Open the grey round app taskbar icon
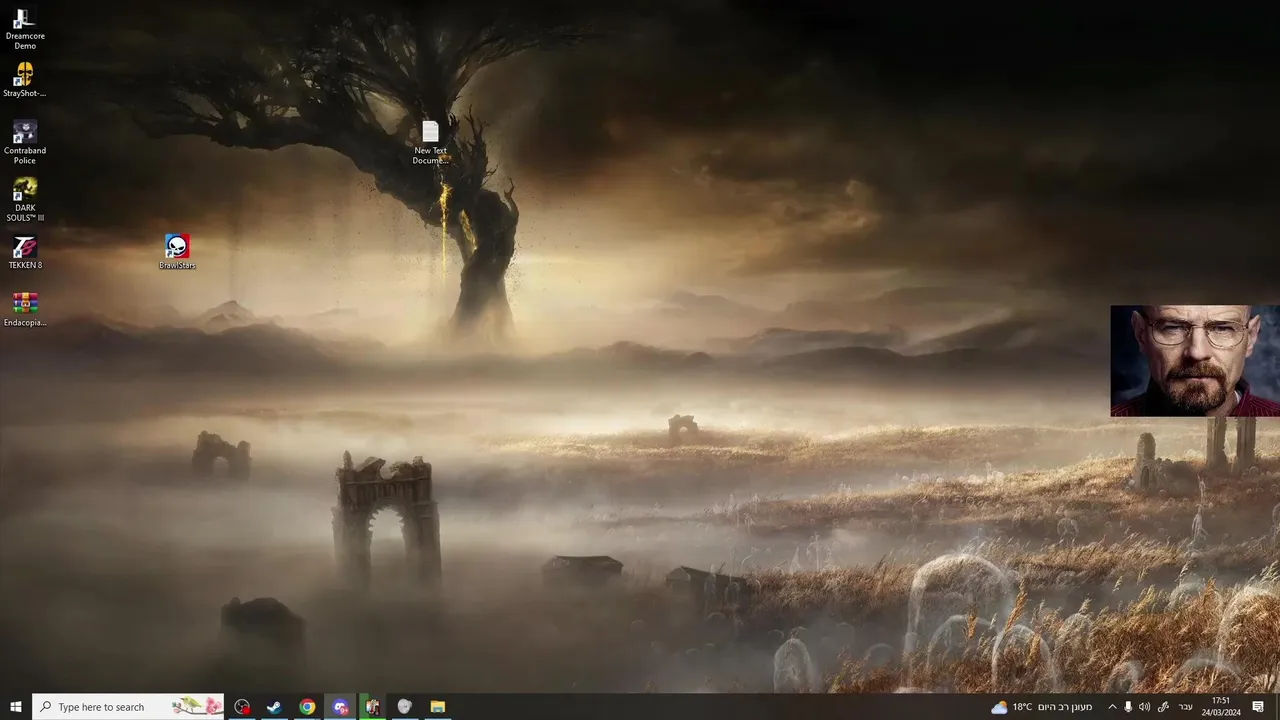Screen dimensions: 1280x720 pos(405,707)
